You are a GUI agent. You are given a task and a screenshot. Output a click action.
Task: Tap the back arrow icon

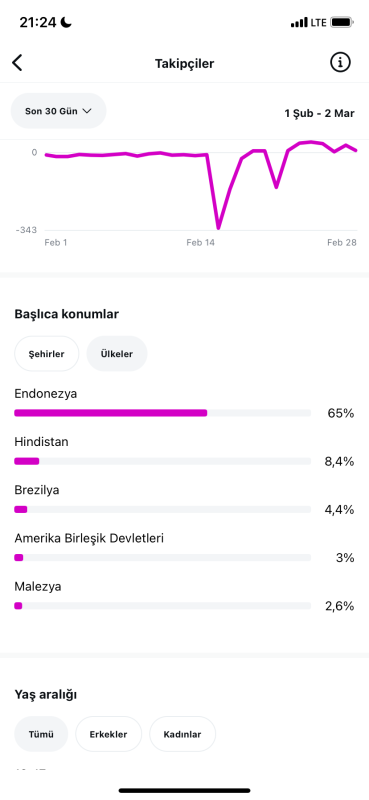[x=17, y=63]
